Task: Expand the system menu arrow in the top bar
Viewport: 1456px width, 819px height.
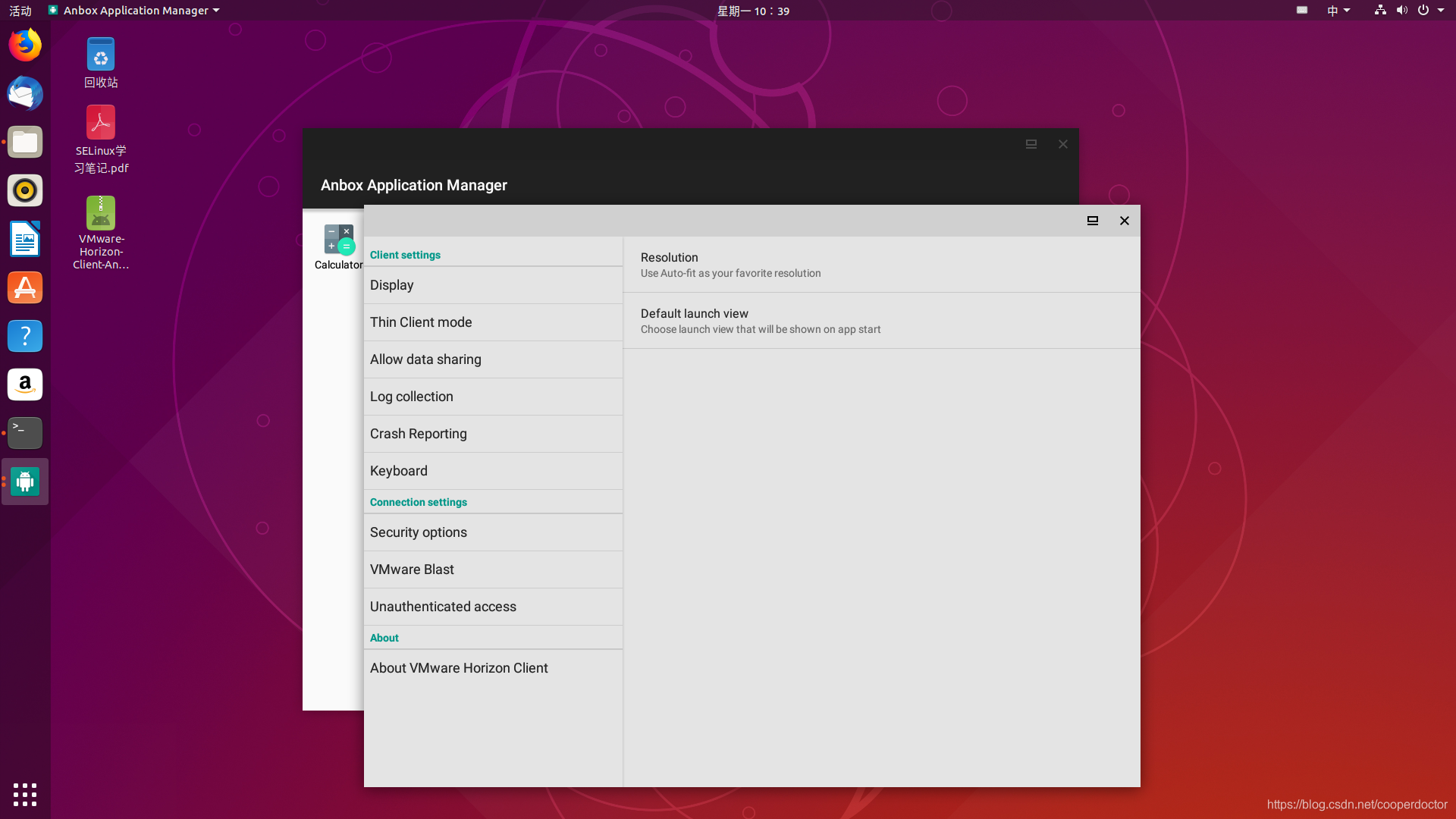Action: click(x=1441, y=11)
